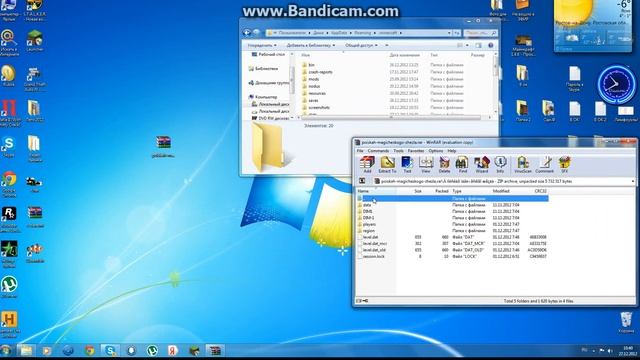
Task: Click Explorer toolbar overflow chevron
Action: click(x=387, y=45)
